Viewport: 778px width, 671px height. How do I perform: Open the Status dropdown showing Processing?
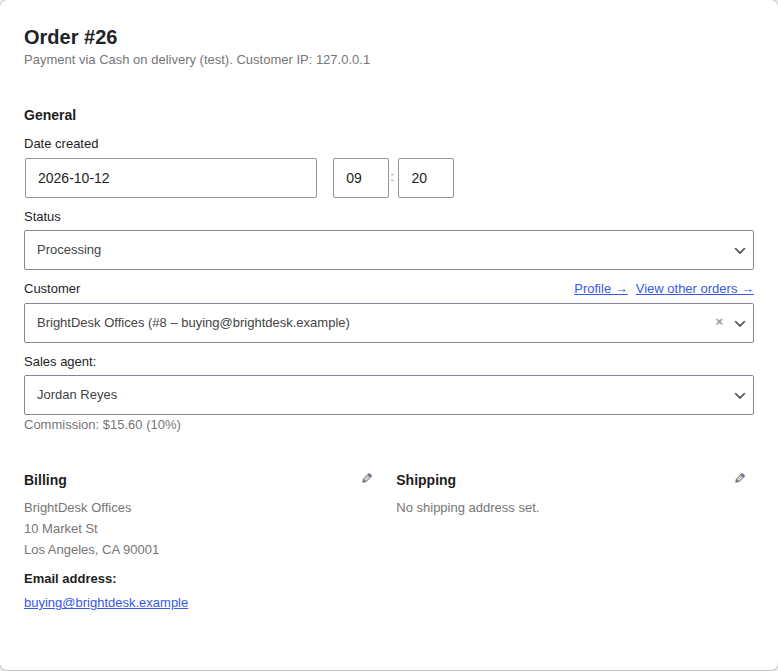[389, 250]
